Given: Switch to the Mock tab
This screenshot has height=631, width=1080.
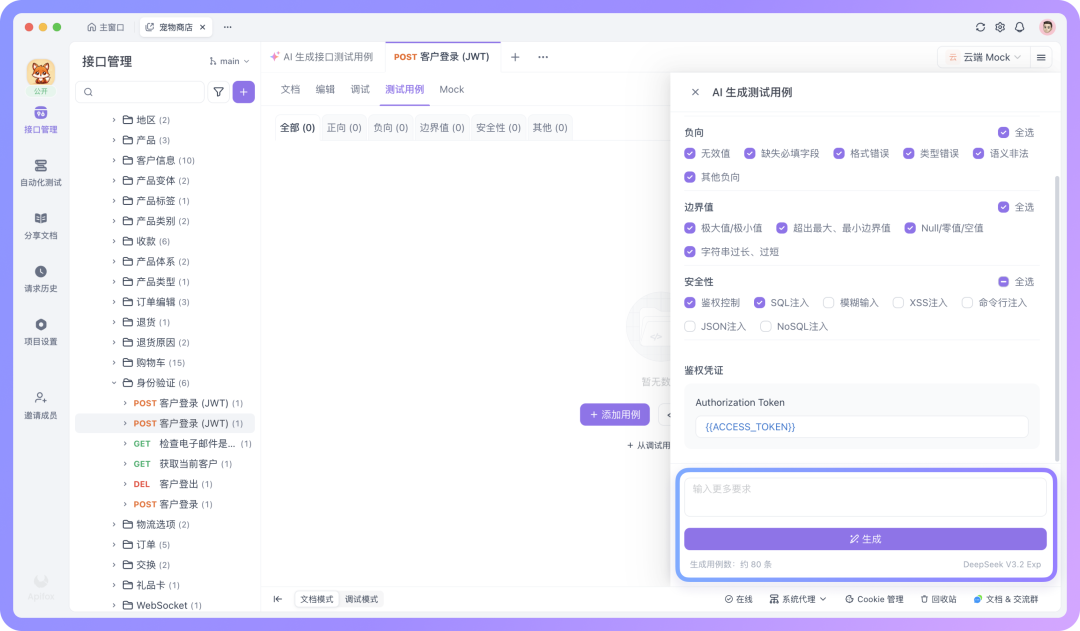Looking at the screenshot, I should click(x=452, y=89).
